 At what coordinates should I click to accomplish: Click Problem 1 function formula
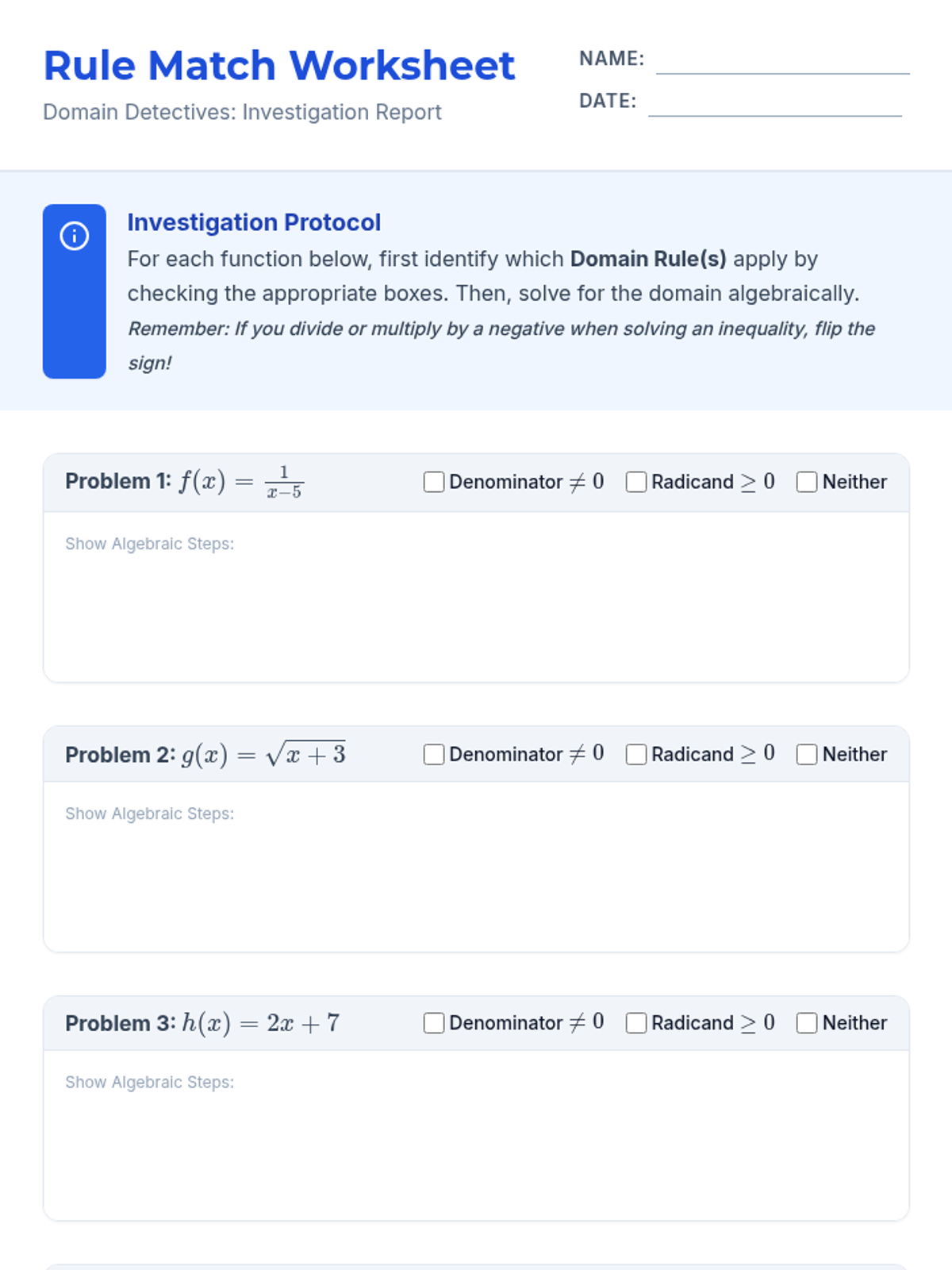pos(241,482)
